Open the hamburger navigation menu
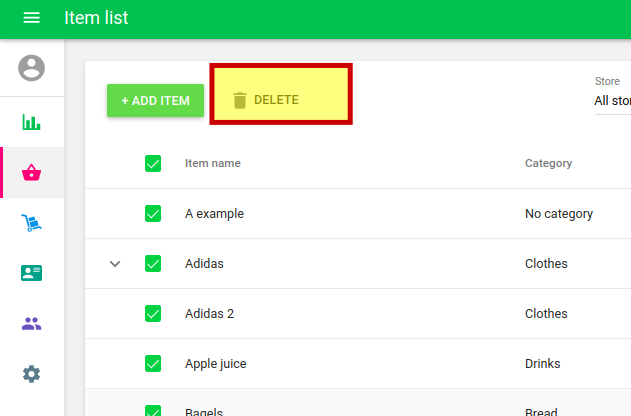631x416 pixels. click(31, 18)
